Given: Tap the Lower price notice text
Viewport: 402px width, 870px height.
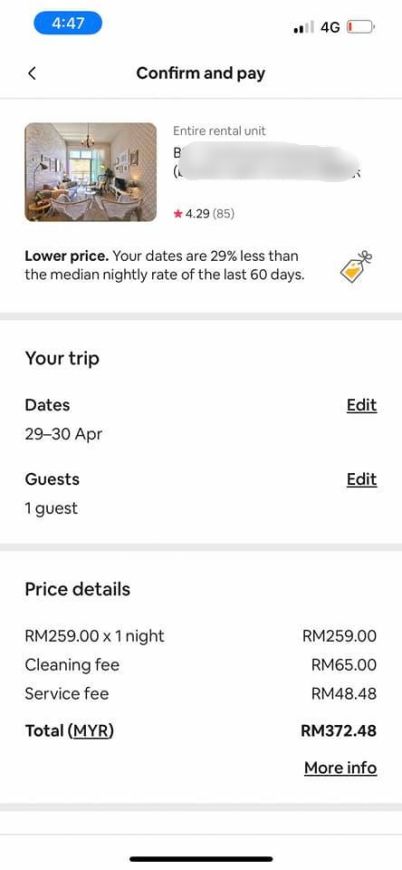Looking at the screenshot, I should tap(165, 266).
